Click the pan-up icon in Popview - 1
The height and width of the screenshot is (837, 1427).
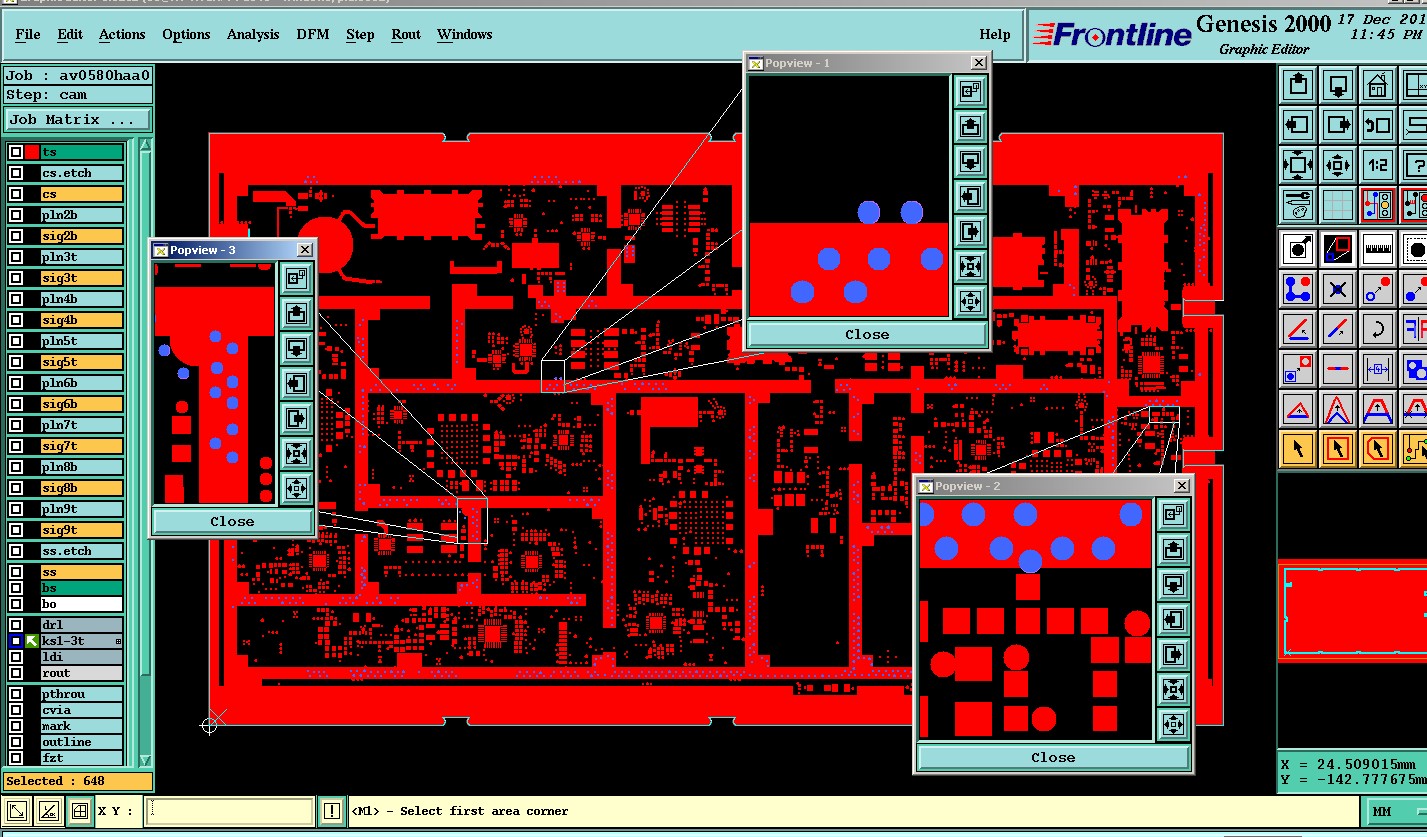click(x=970, y=127)
